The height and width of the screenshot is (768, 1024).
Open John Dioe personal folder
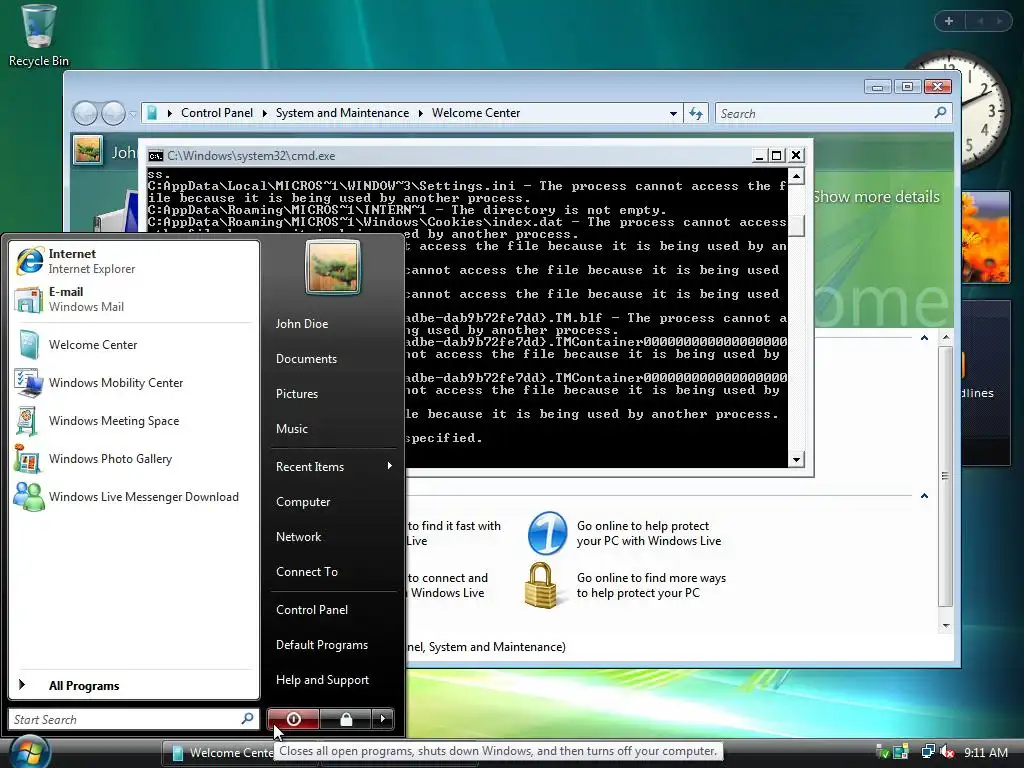point(302,324)
